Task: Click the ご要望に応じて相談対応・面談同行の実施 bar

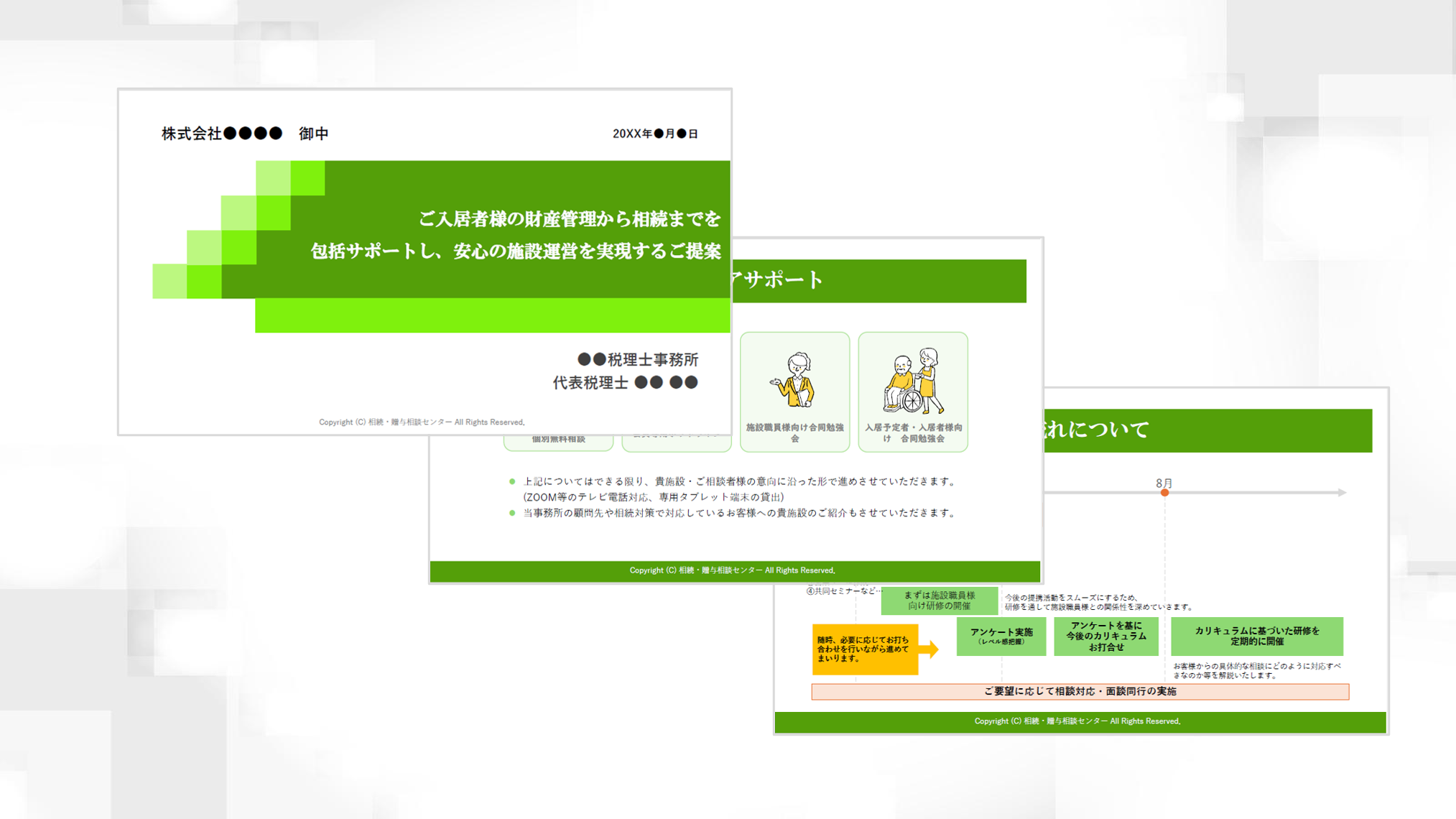Action: pyautogui.click(x=1080, y=691)
